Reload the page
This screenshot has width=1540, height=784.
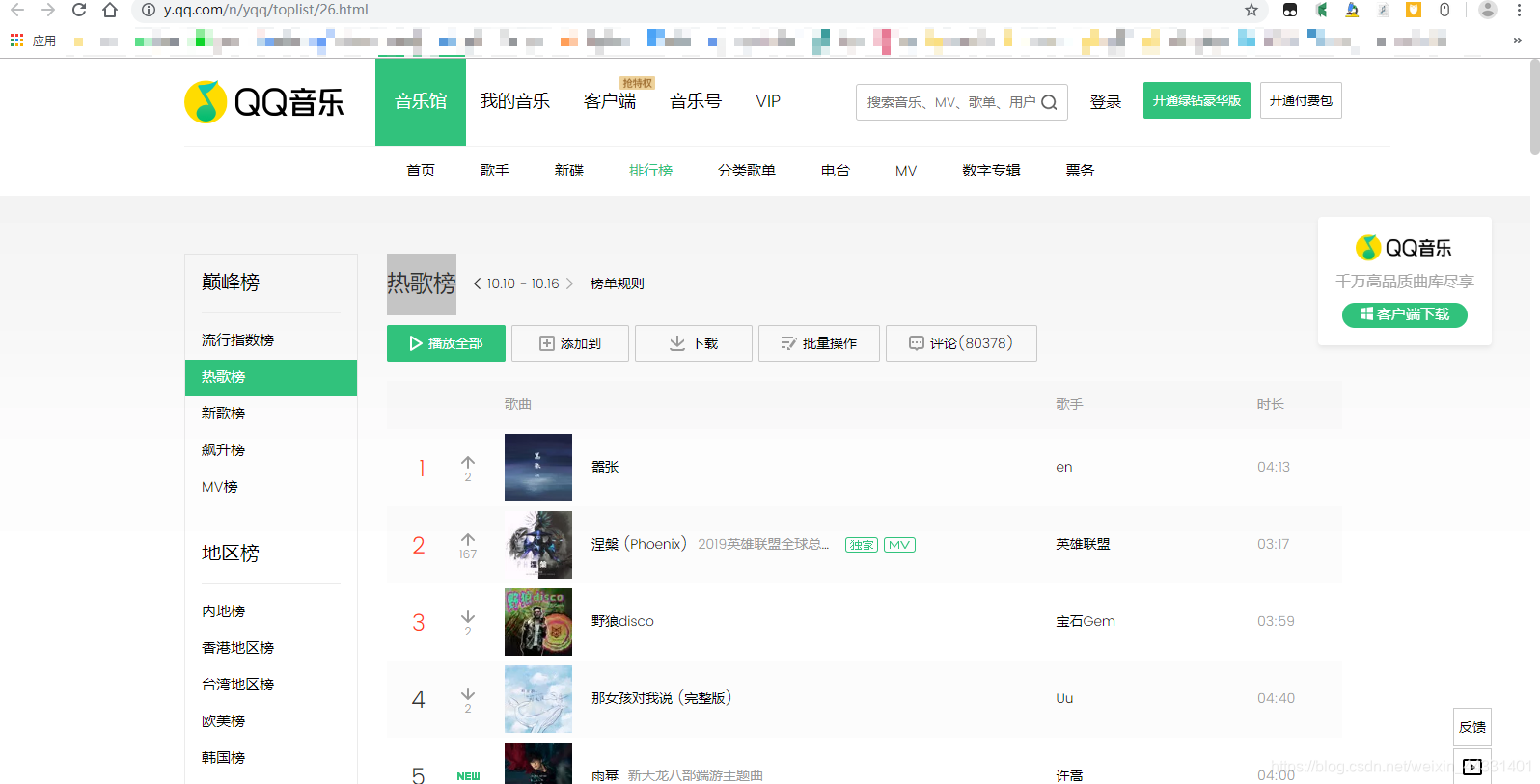(79, 10)
